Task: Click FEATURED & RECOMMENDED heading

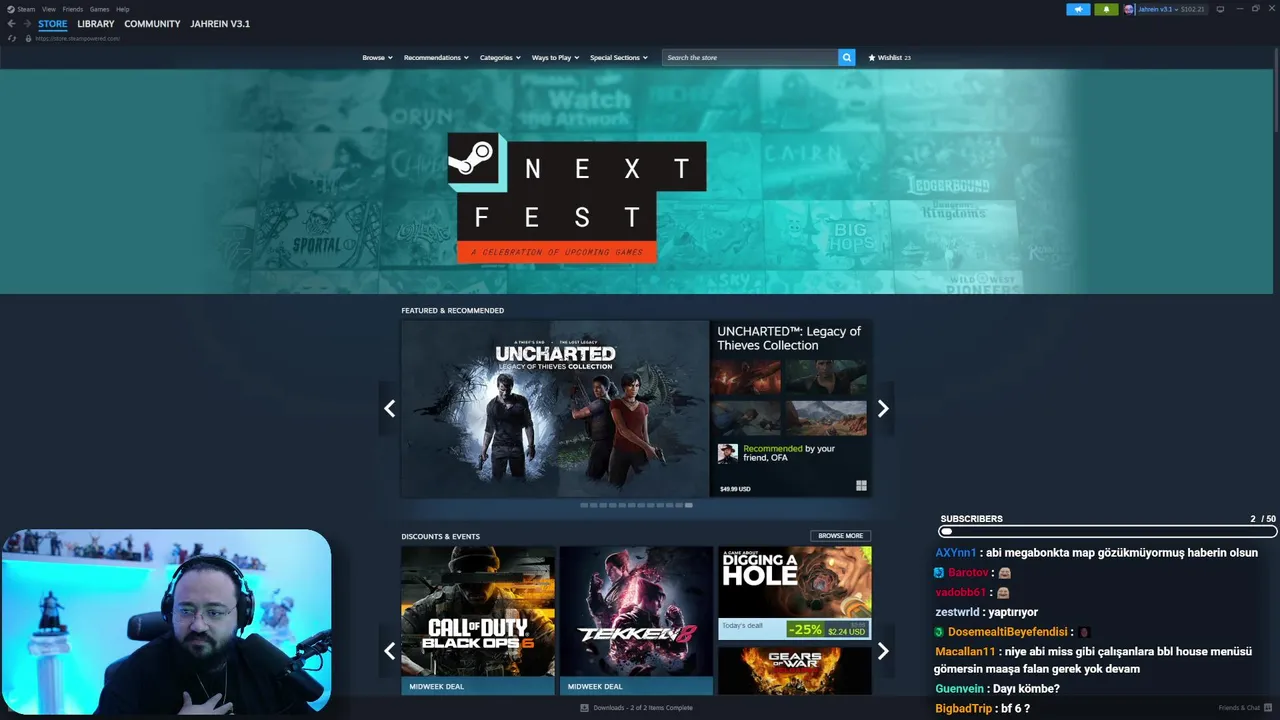Action: (x=452, y=311)
